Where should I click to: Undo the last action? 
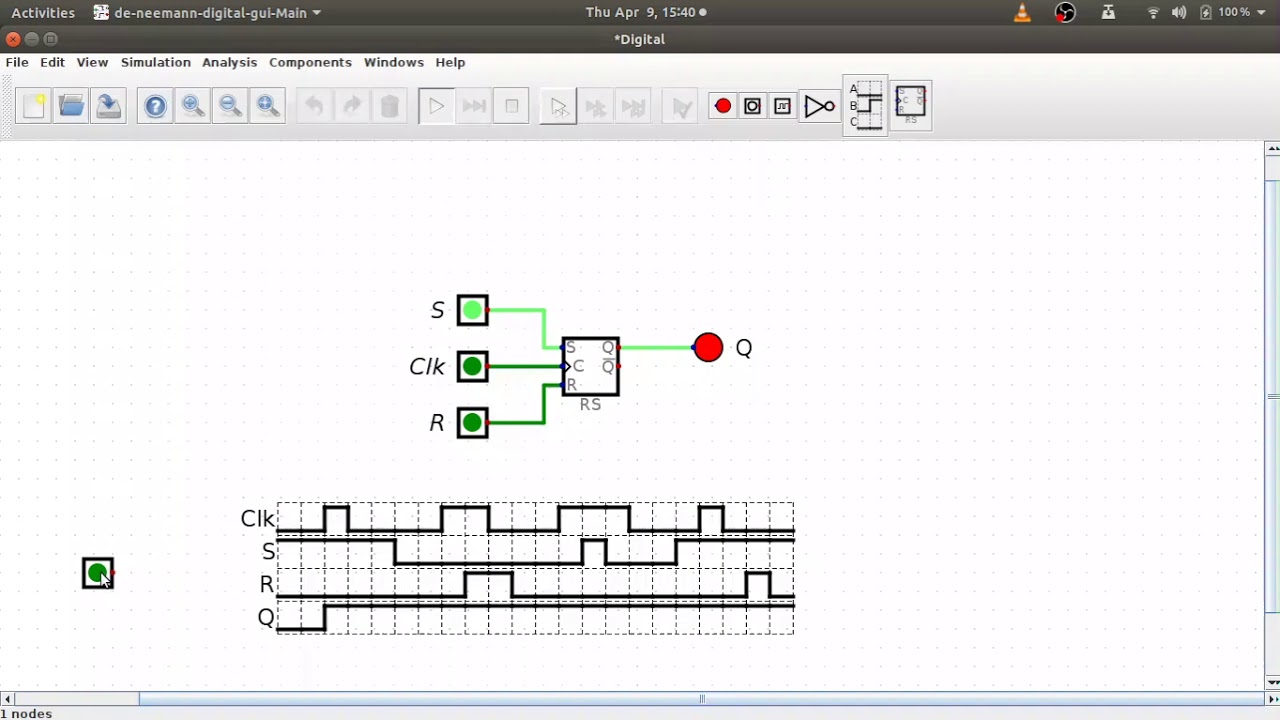tap(314, 106)
